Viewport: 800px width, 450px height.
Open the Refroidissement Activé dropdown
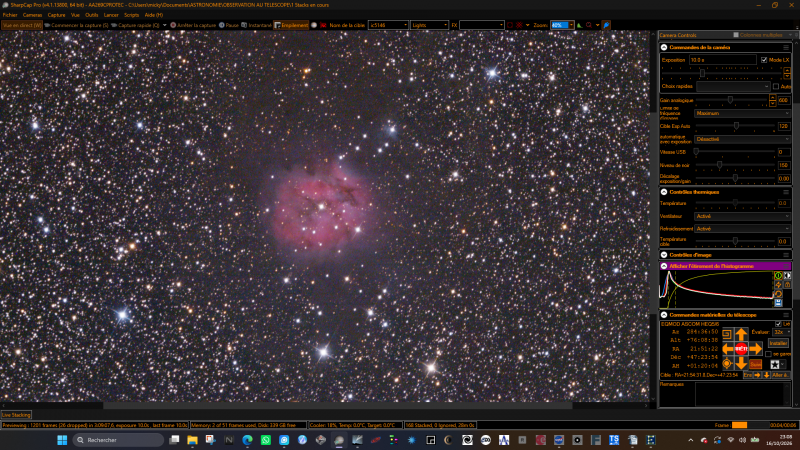click(x=742, y=229)
